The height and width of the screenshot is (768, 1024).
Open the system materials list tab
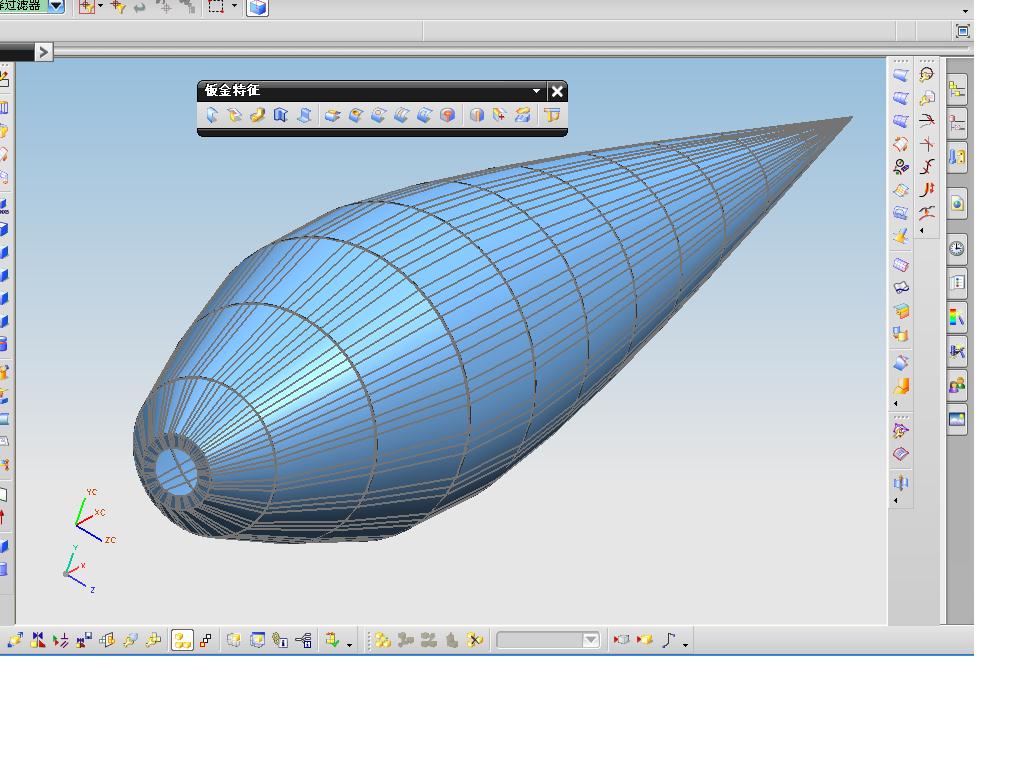point(957,282)
